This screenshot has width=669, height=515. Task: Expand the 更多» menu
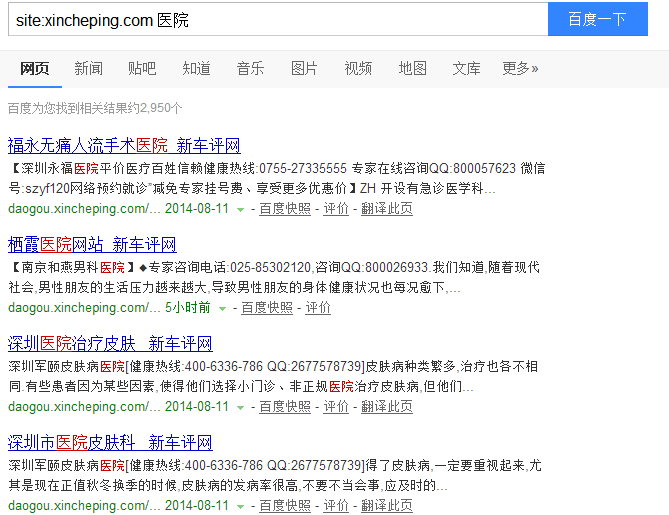(x=520, y=68)
